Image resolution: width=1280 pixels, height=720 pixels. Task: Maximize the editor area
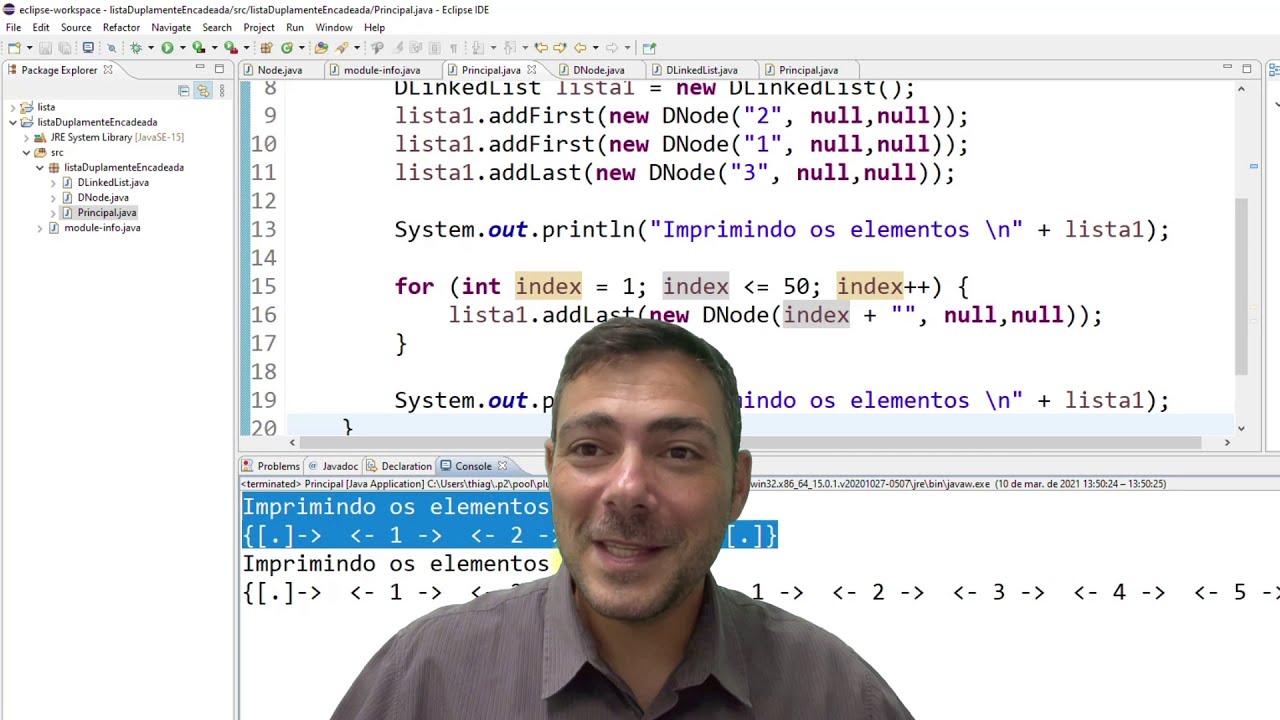click(x=1247, y=68)
